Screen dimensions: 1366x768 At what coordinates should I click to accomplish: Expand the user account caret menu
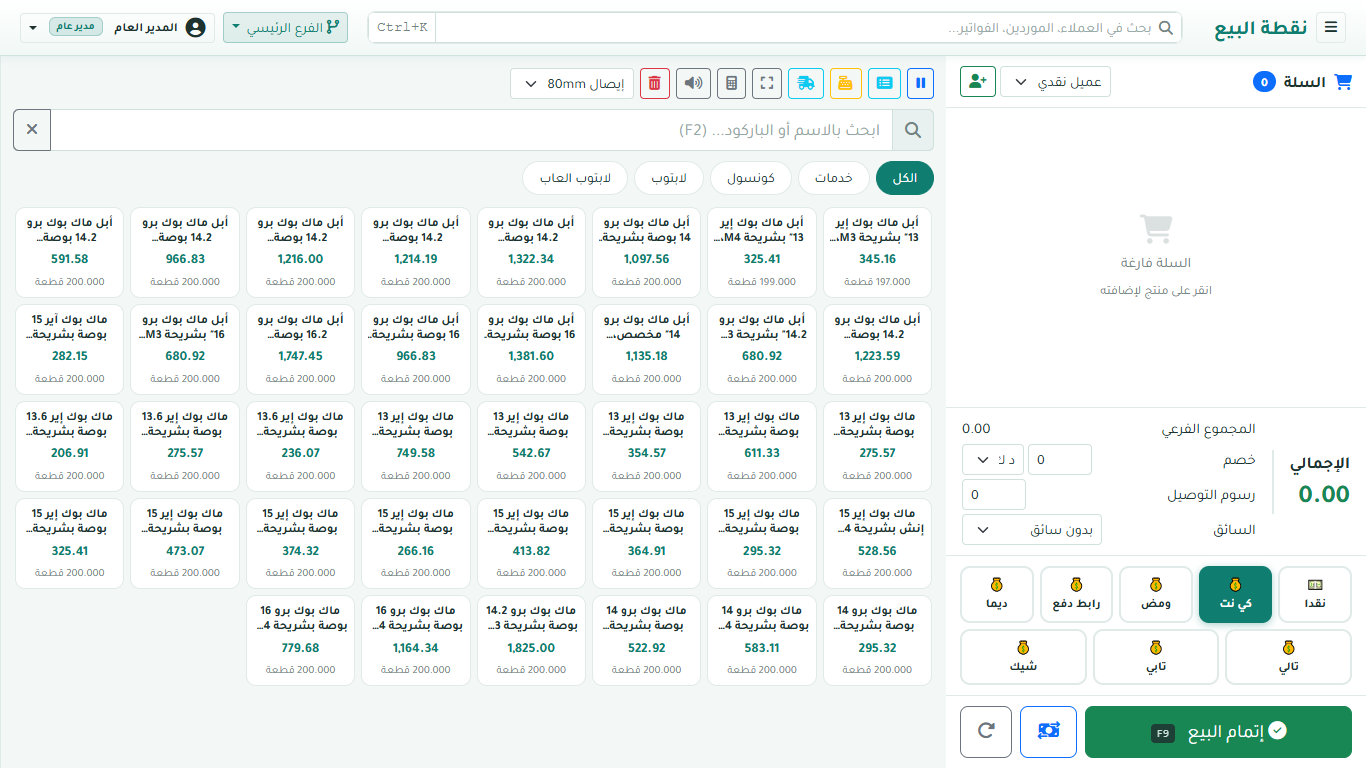(31, 28)
